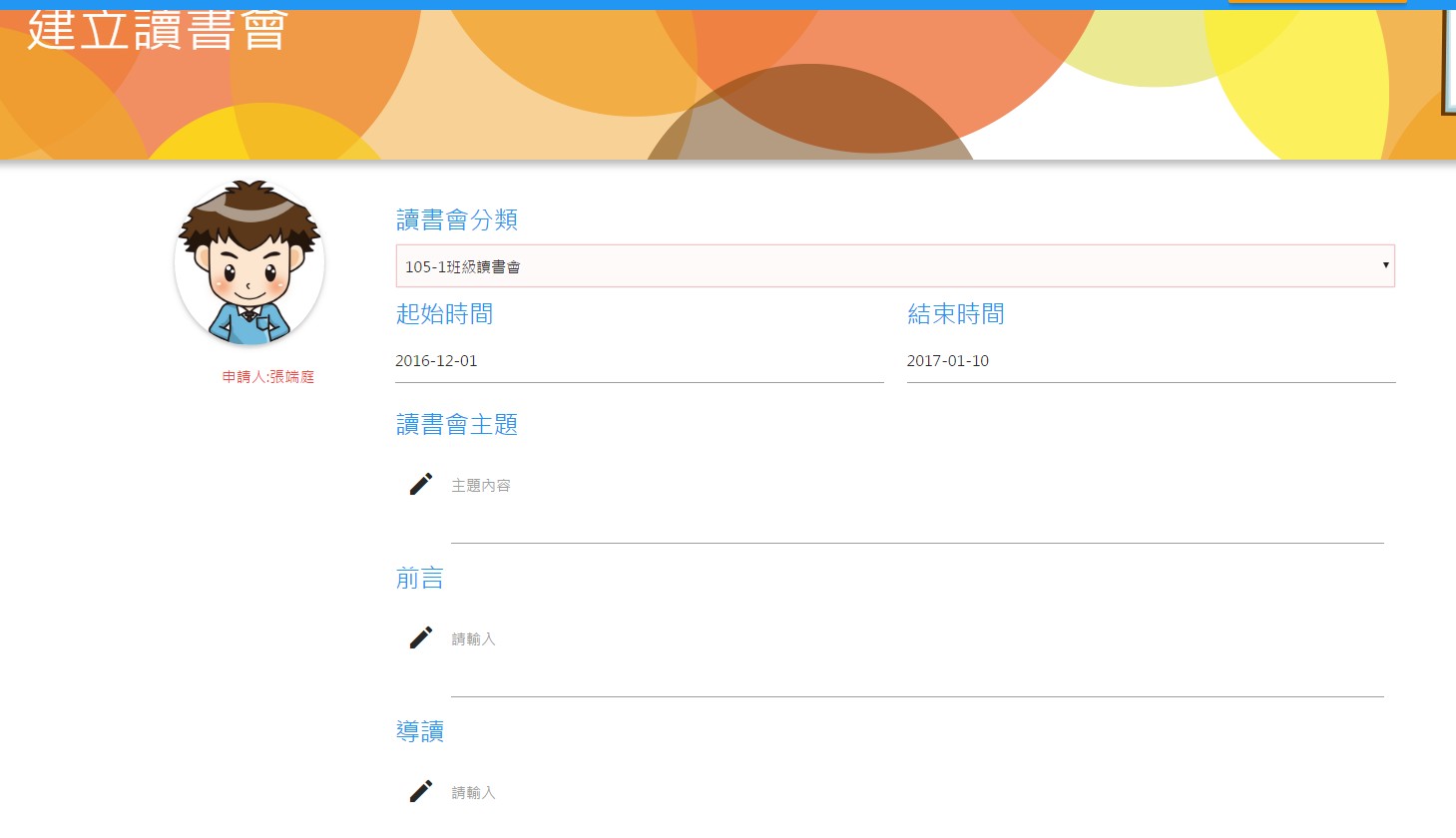1456x838 pixels.
Task: Click the 結束時間 label
Action: 955,314
